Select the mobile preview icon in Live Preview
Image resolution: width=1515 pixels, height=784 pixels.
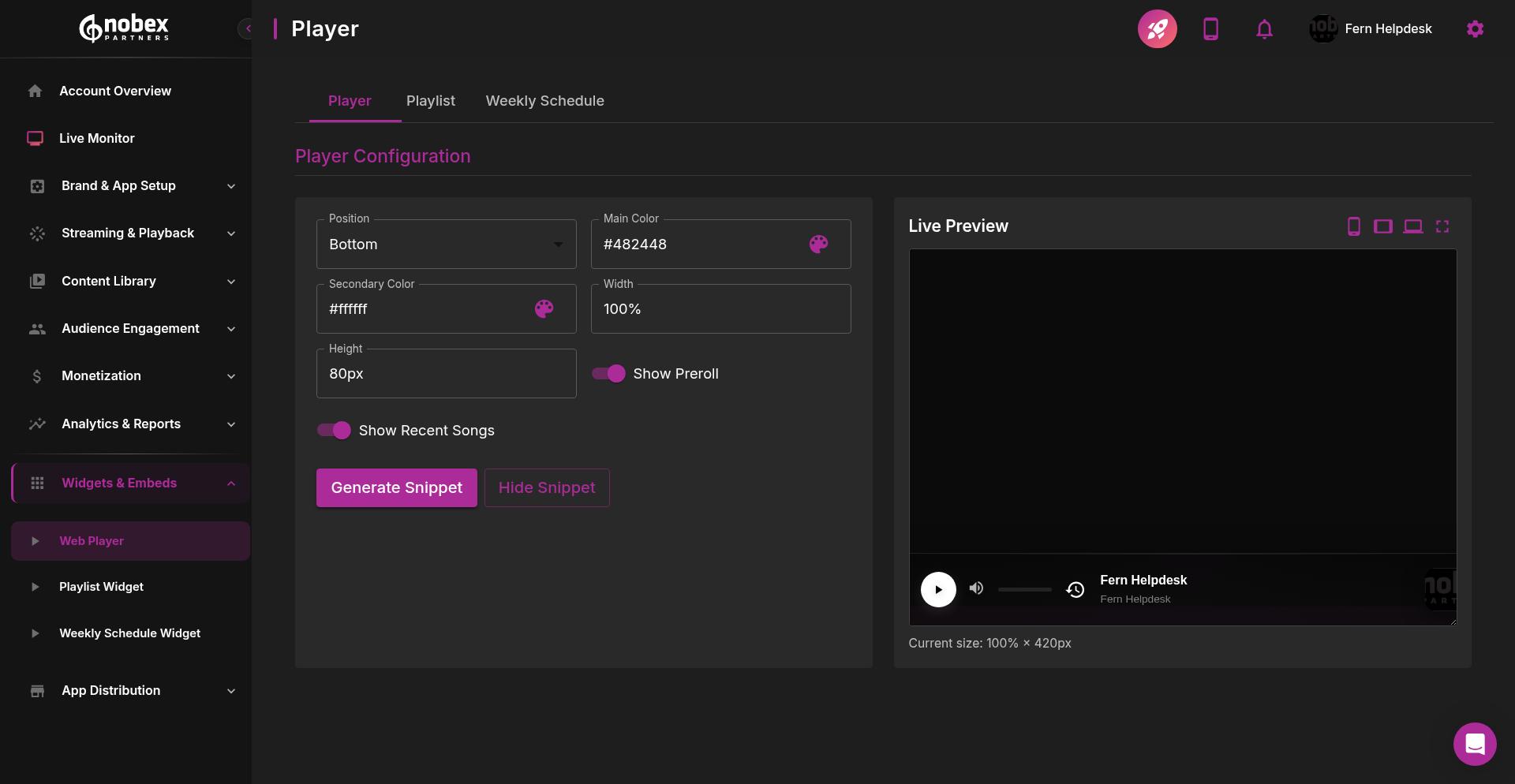(x=1354, y=226)
